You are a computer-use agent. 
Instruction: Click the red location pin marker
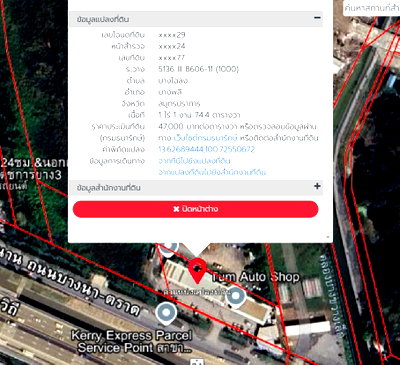[x=197, y=270]
